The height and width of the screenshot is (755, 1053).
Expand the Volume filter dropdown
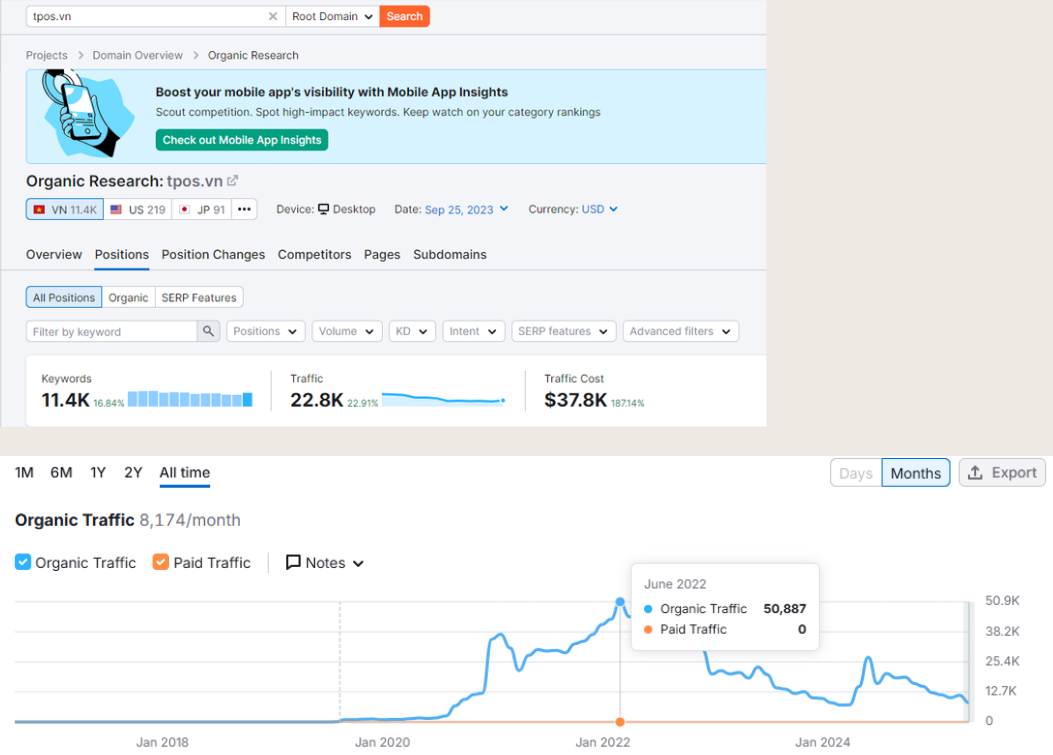pyautogui.click(x=347, y=331)
